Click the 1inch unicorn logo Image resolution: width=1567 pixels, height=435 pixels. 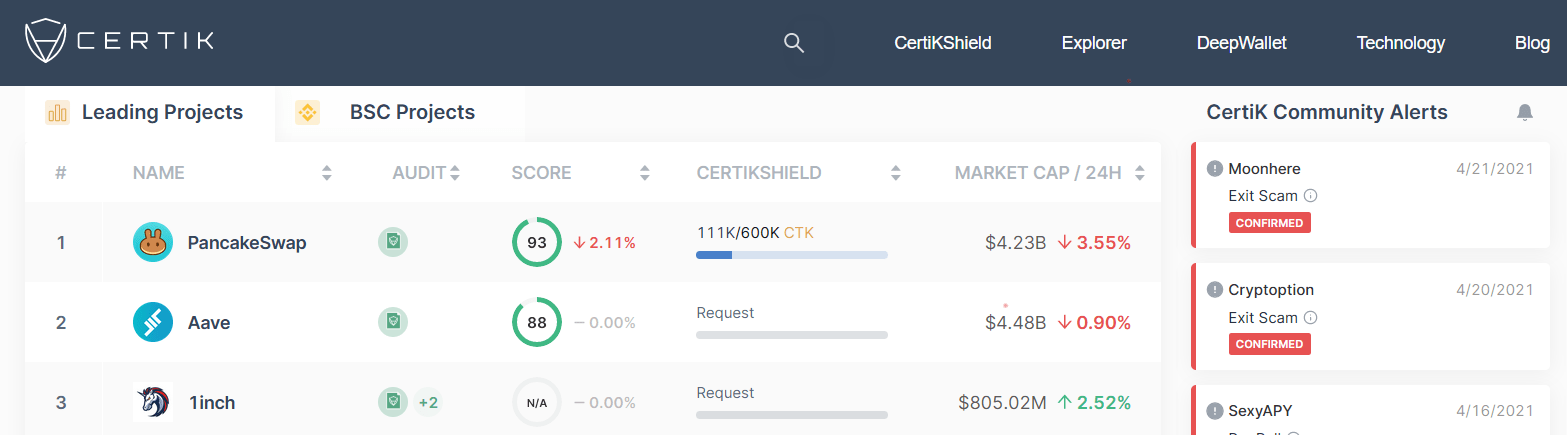pos(153,402)
